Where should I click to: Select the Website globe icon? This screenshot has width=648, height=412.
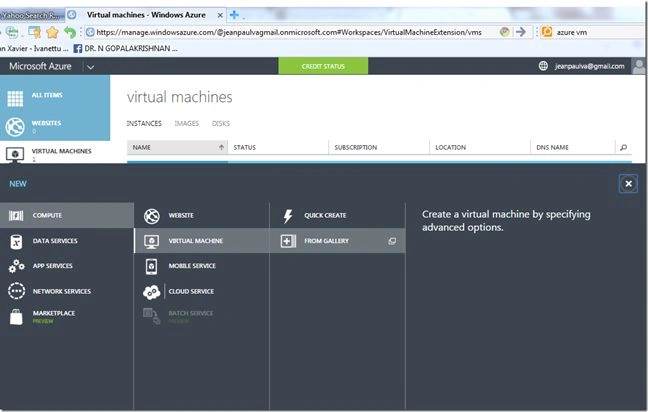[x=152, y=216]
